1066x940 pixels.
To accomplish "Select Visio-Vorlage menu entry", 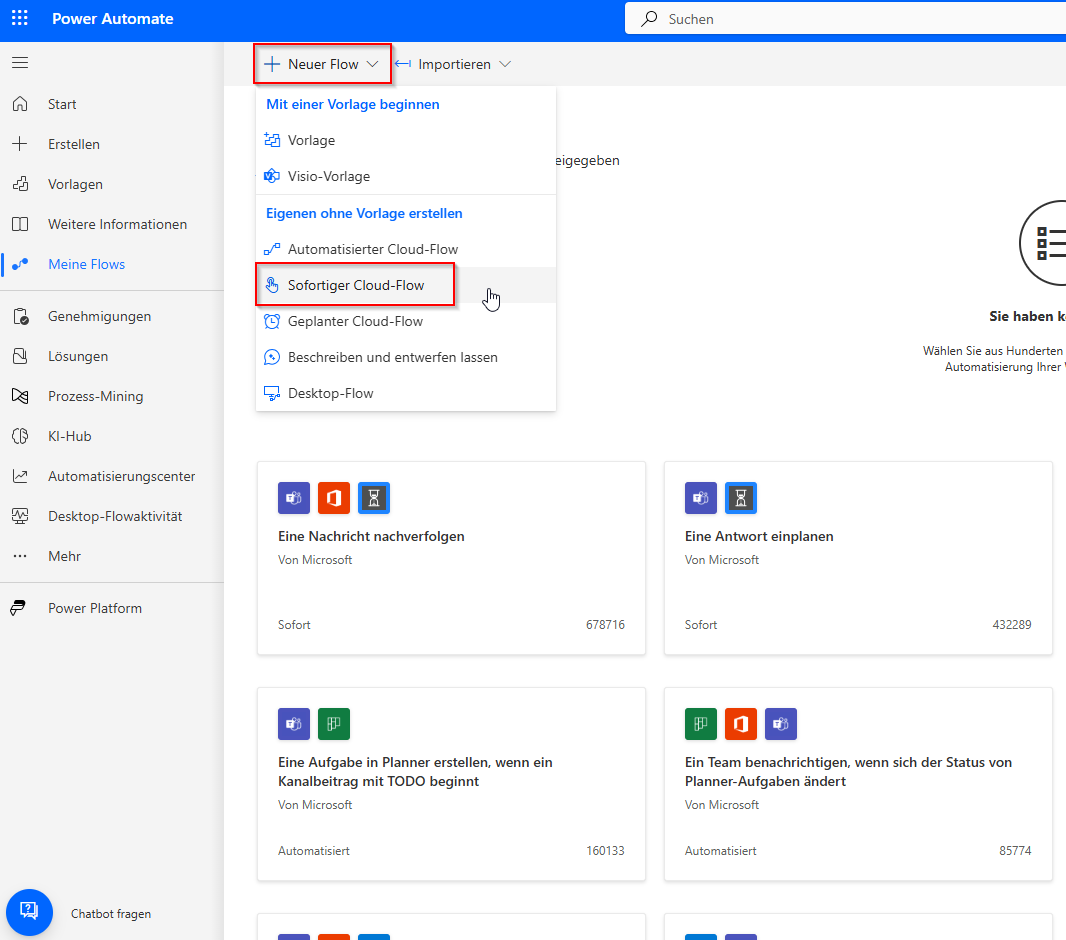I will [x=406, y=176].
